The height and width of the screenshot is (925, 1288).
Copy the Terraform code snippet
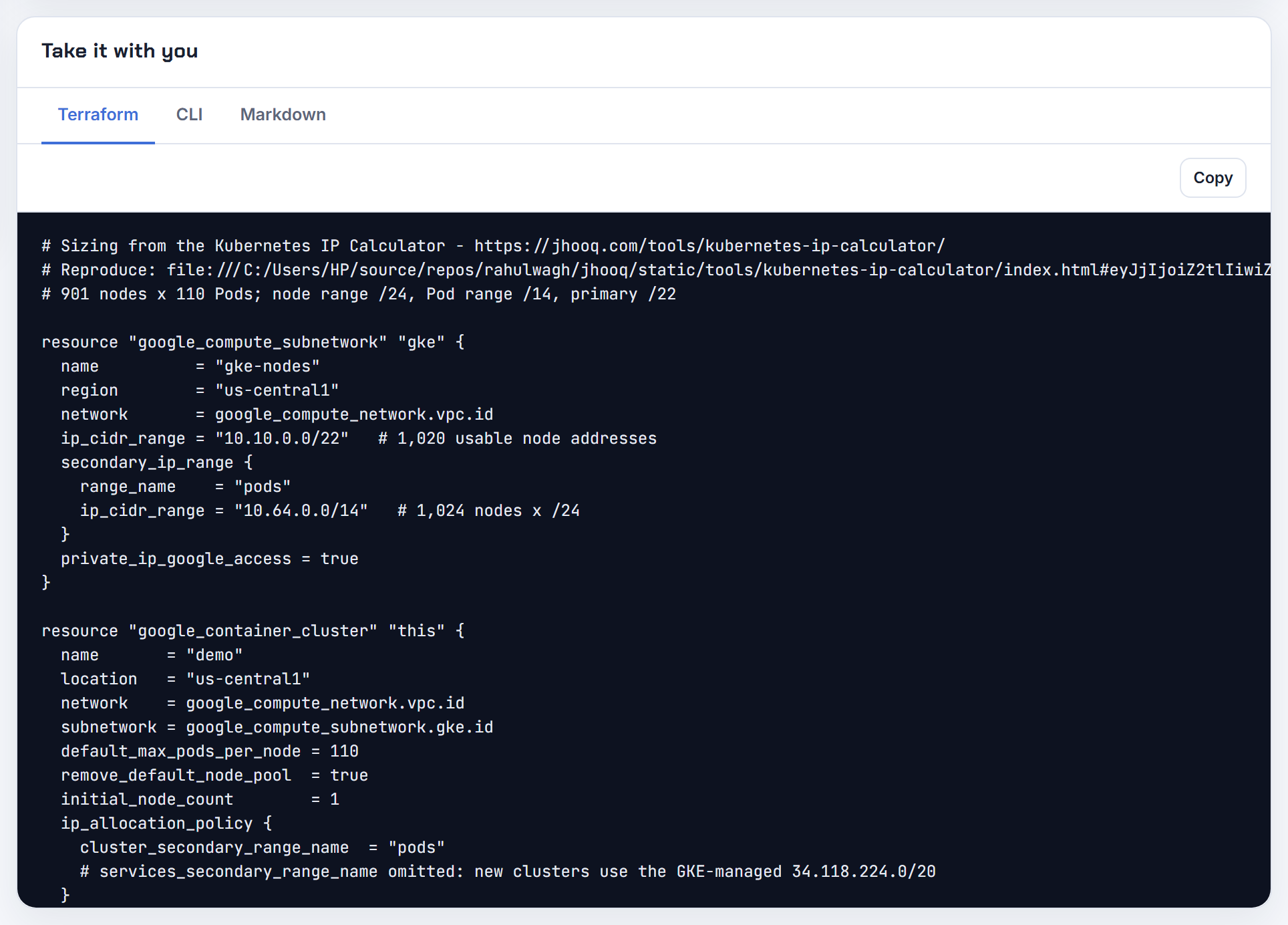coord(1213,178)
